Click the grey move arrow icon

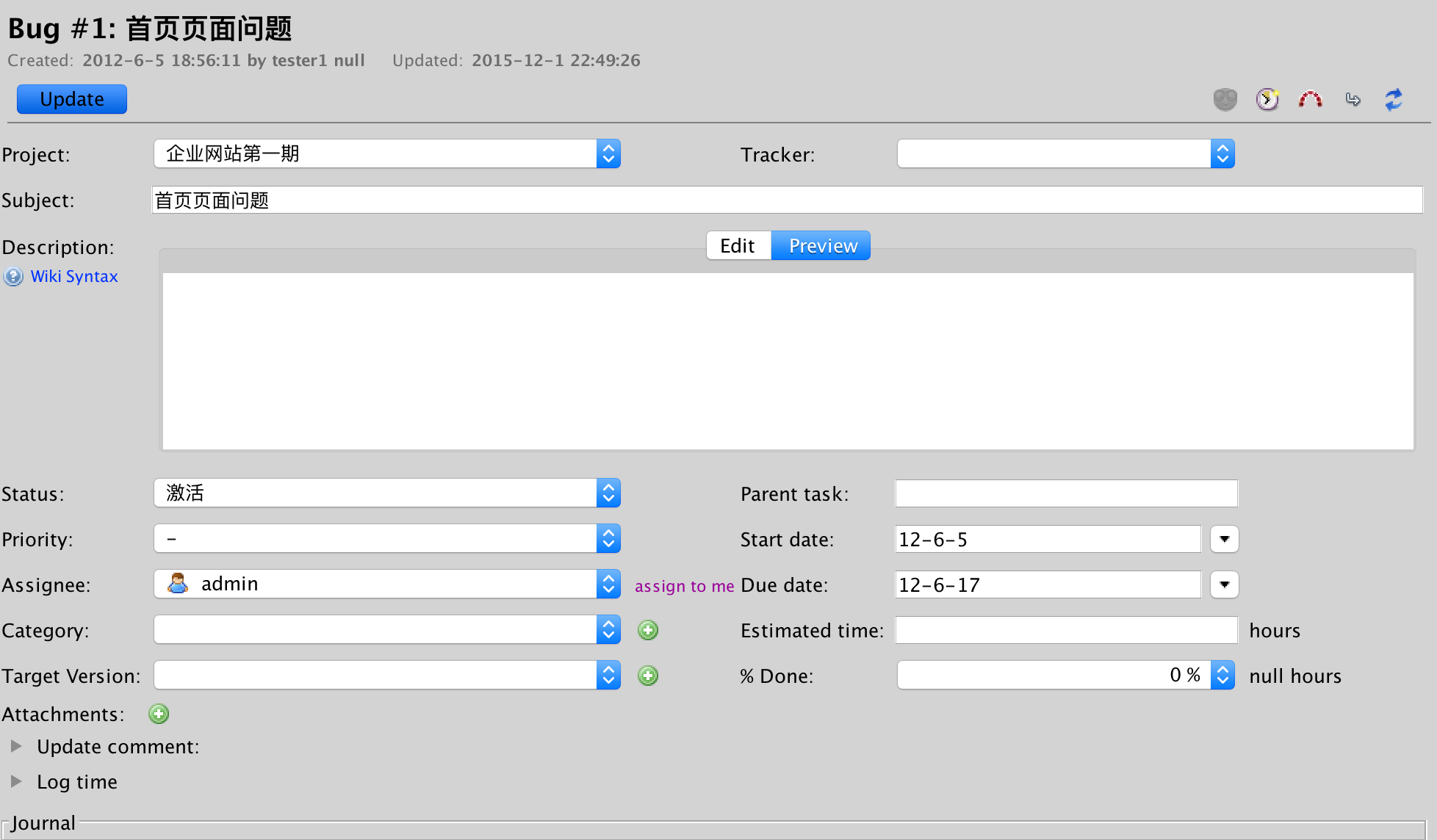click(1353, 99)
